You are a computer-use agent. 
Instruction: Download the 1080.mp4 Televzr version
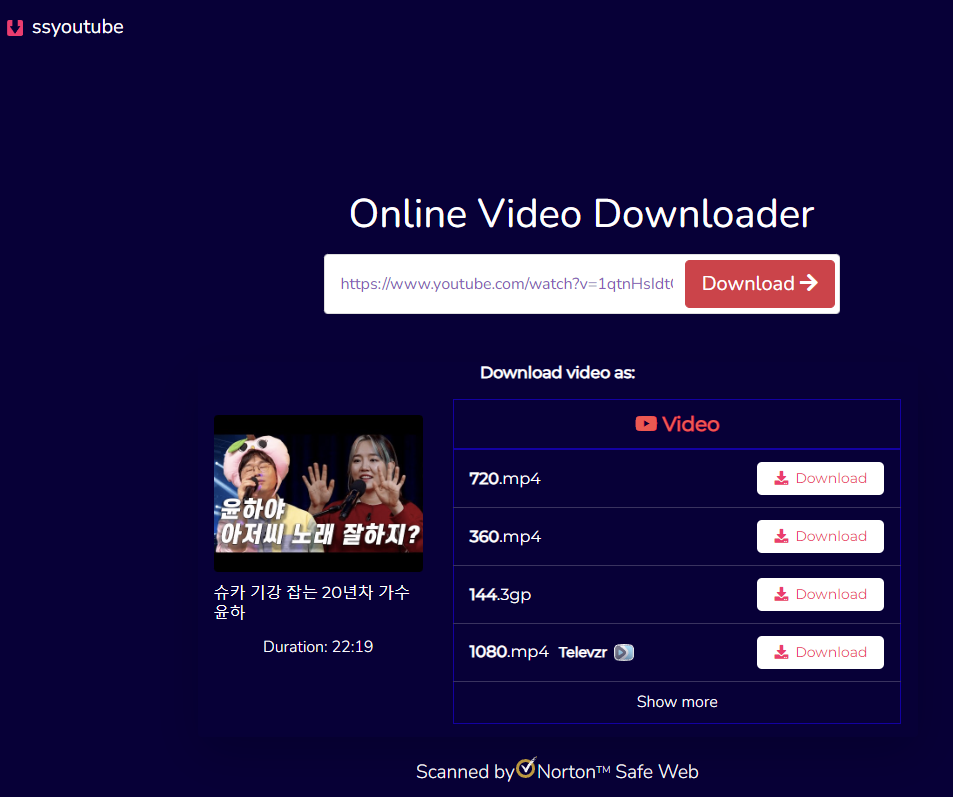click(x=820, y=652)
